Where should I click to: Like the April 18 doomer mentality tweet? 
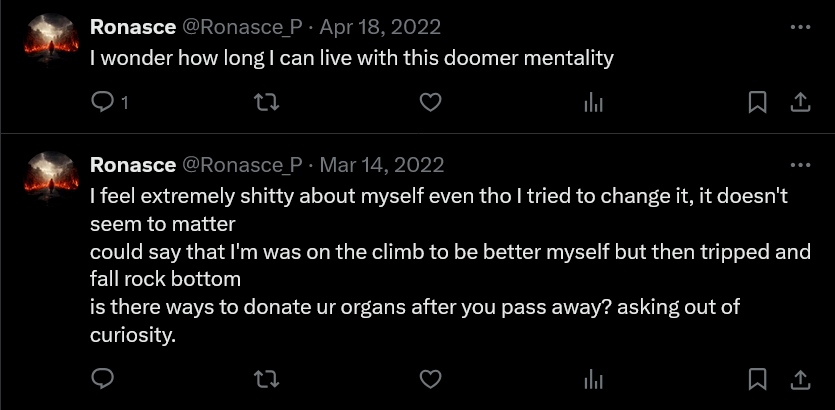point(429,102)
